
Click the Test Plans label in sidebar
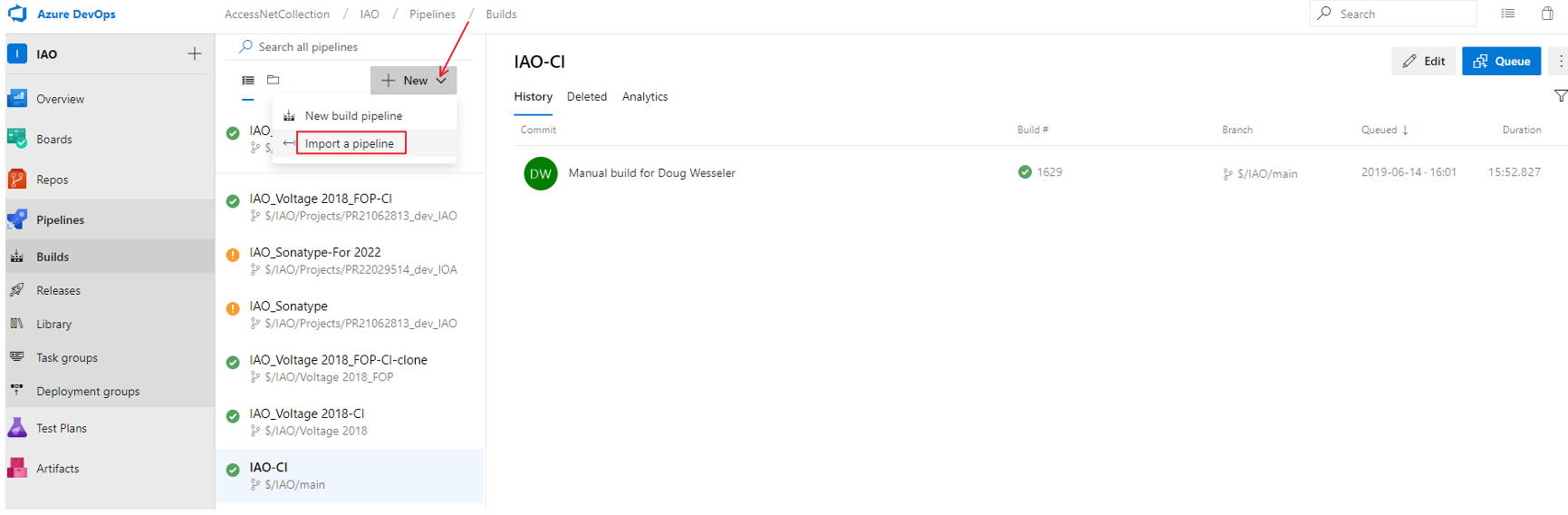click(x=62, y=428)
